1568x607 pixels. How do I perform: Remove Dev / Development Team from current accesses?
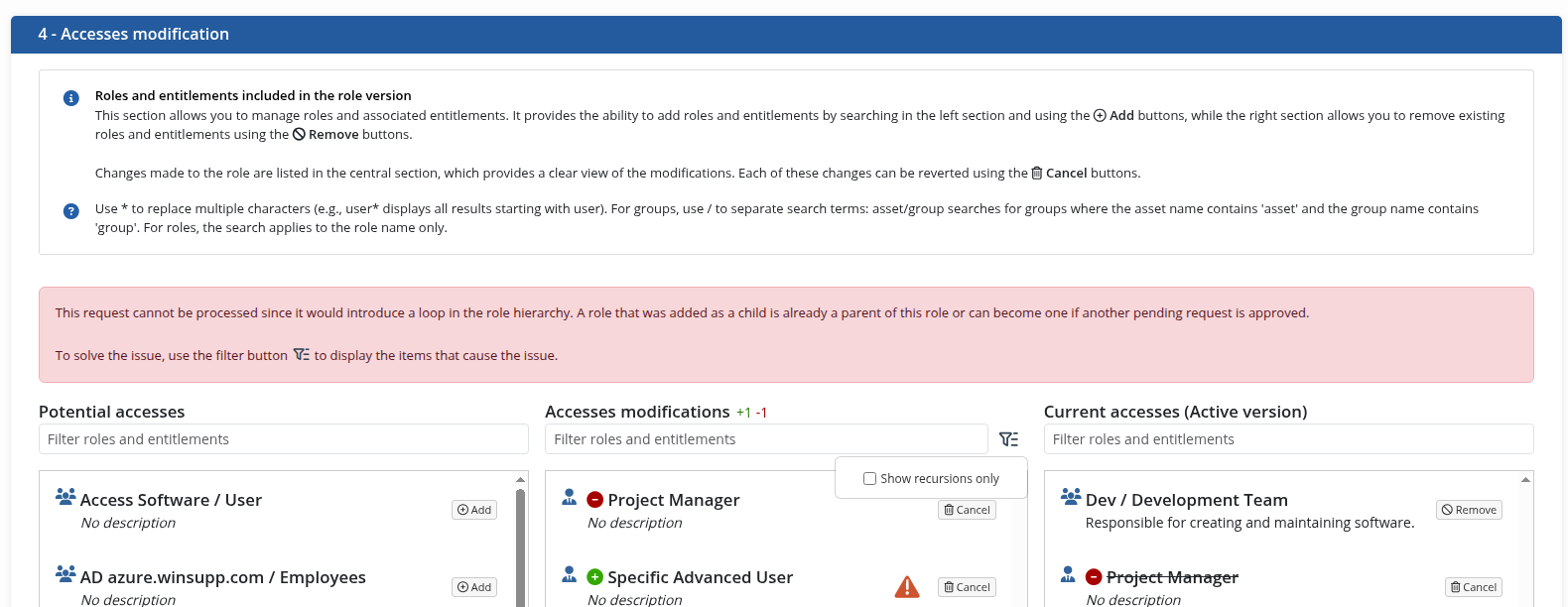click(x=1469, y=510)
